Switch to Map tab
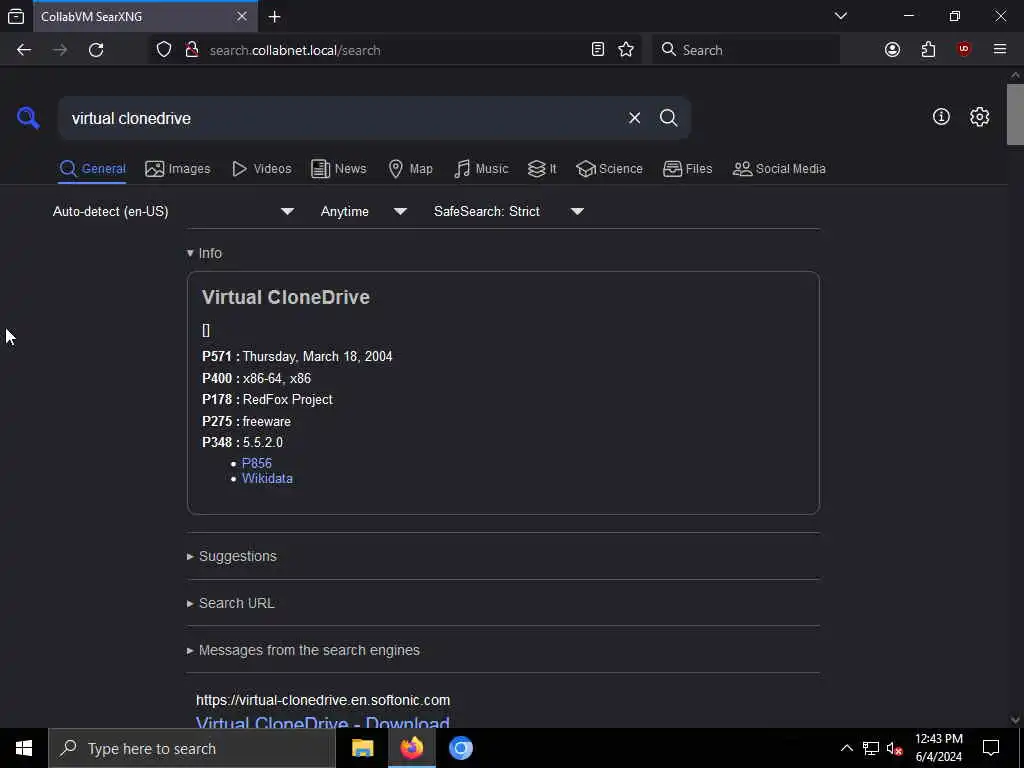The height and width of the screenshot is (768, 1024). 411,169
